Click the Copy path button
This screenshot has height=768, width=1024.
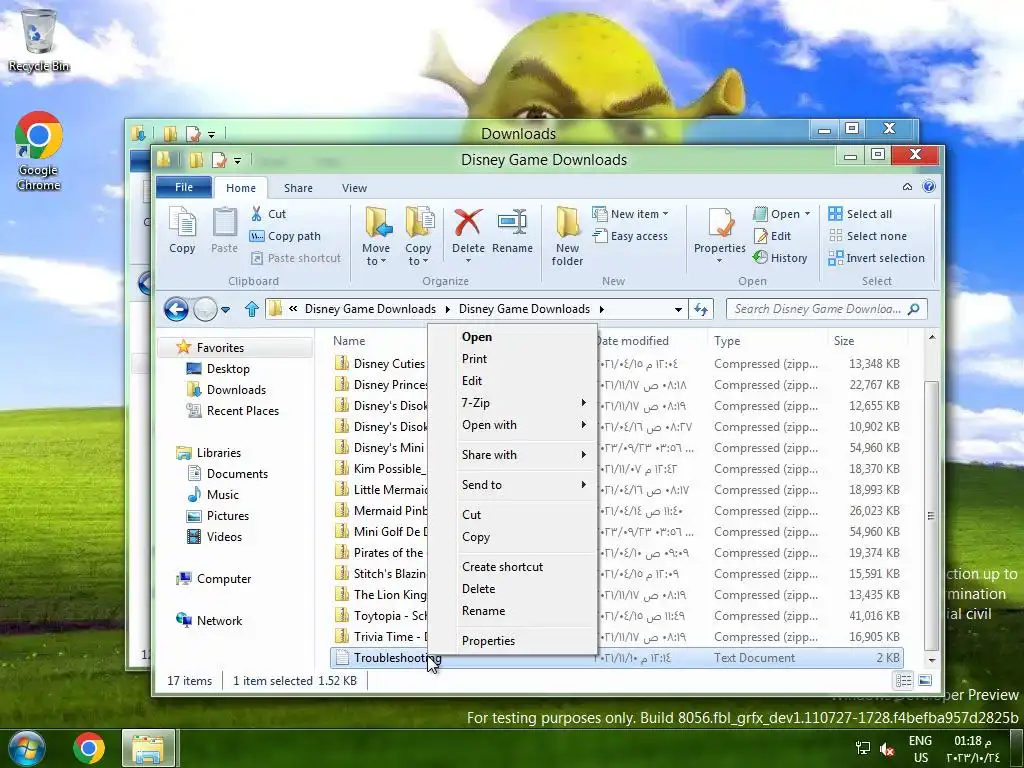tap(286, 236)
